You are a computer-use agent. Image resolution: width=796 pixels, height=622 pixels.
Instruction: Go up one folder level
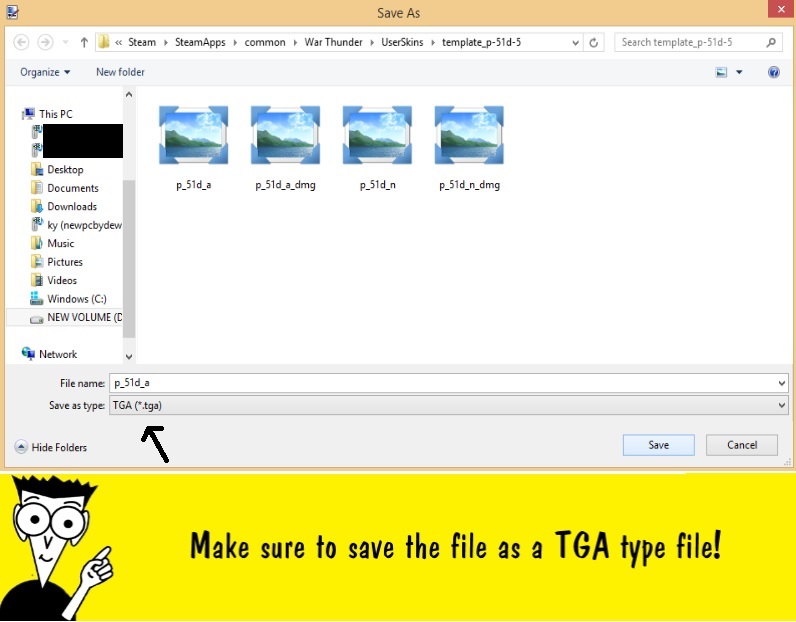coord(84,42)
